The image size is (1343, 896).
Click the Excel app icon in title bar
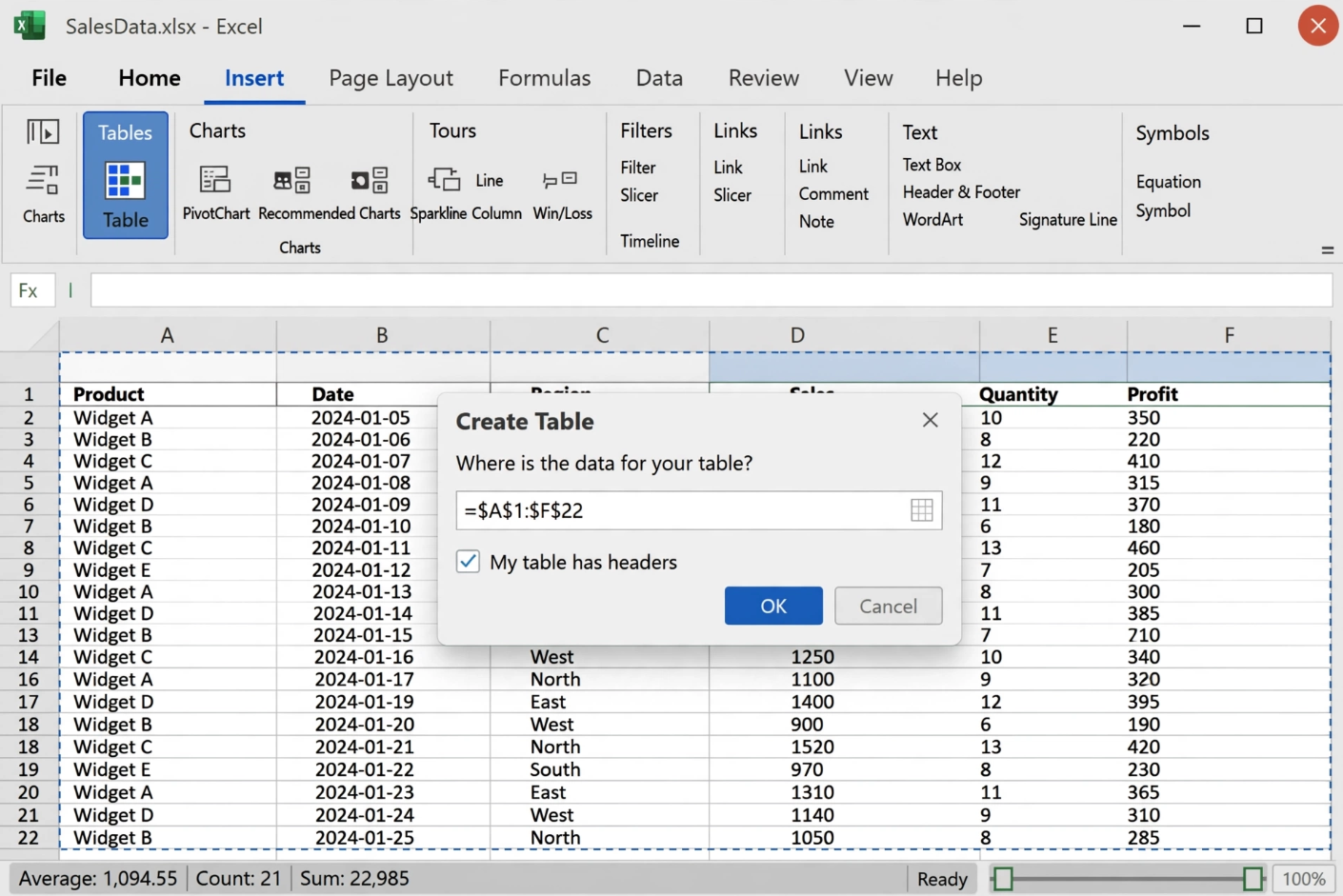pyautogui.click(x=30, y=26)
